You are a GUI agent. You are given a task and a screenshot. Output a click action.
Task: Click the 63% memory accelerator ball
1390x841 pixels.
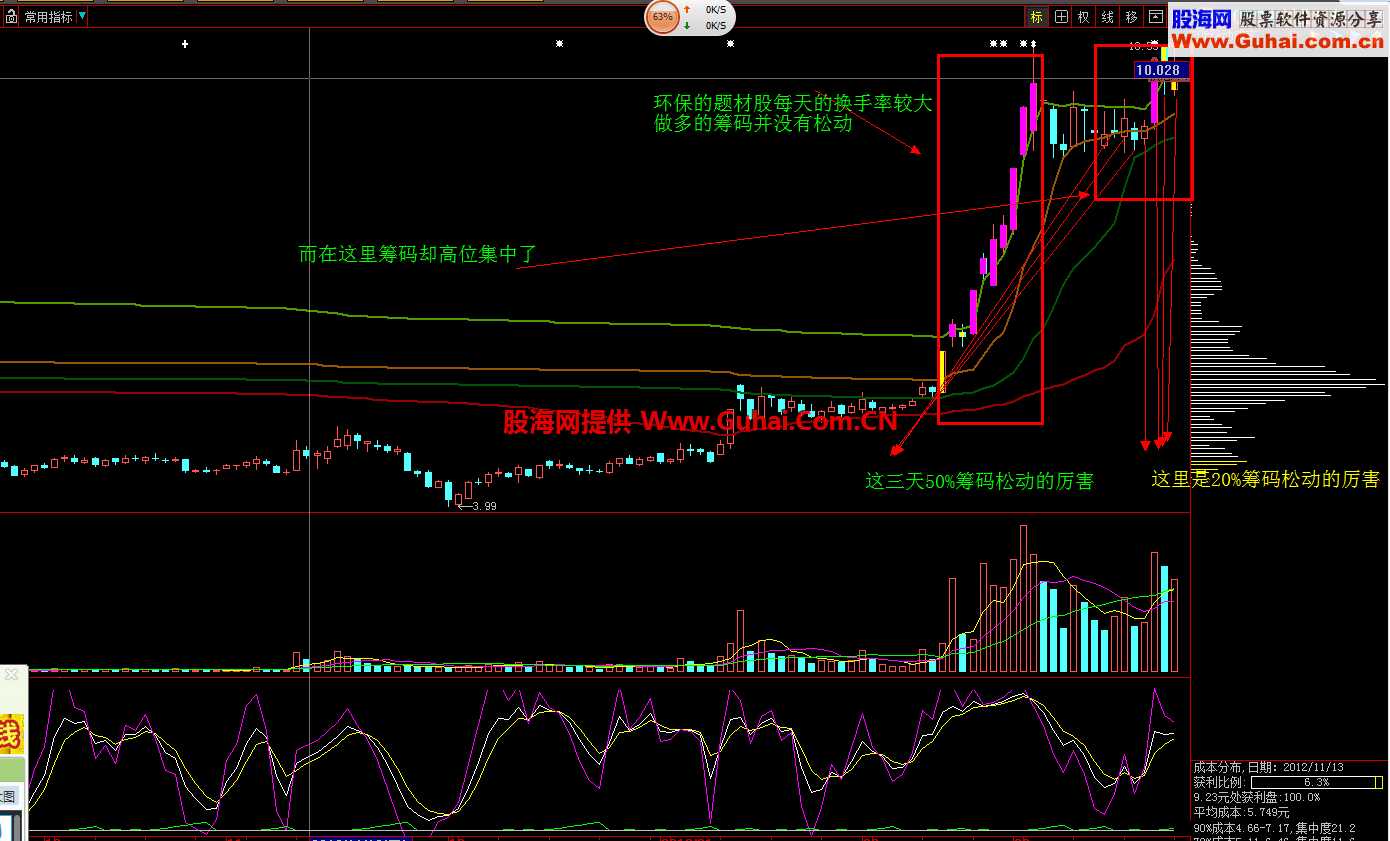pyautogui.click(x=662, y=17)
